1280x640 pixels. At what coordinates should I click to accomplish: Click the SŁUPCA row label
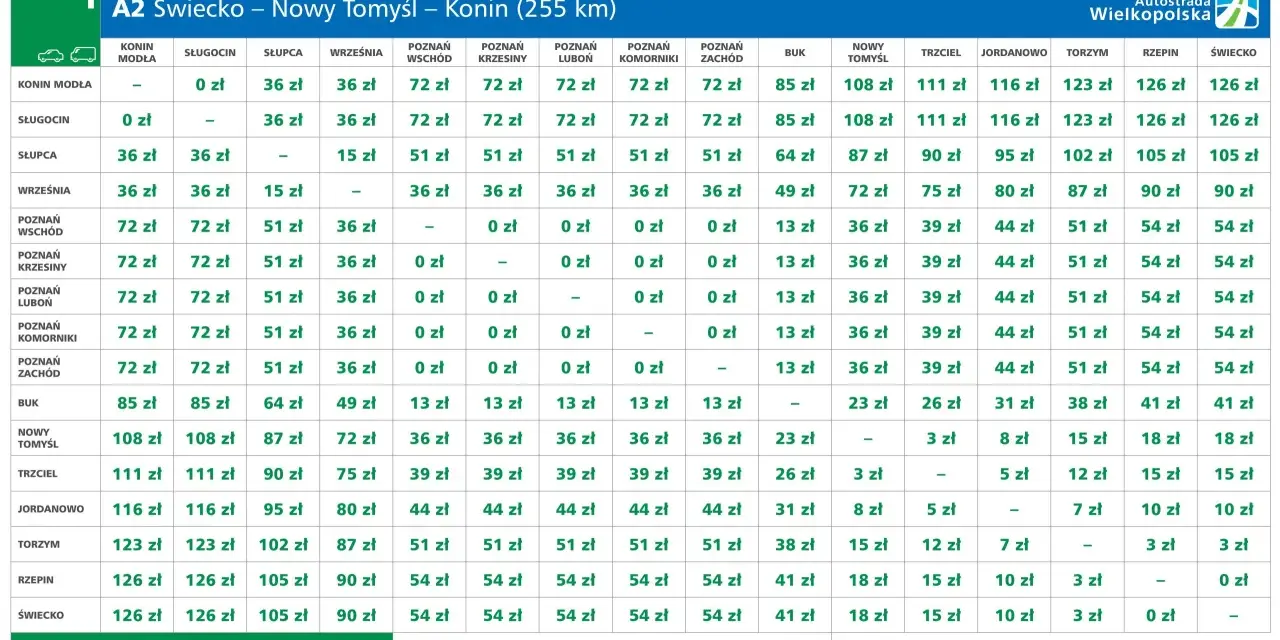pyautogui.click(x=37, y=156)
